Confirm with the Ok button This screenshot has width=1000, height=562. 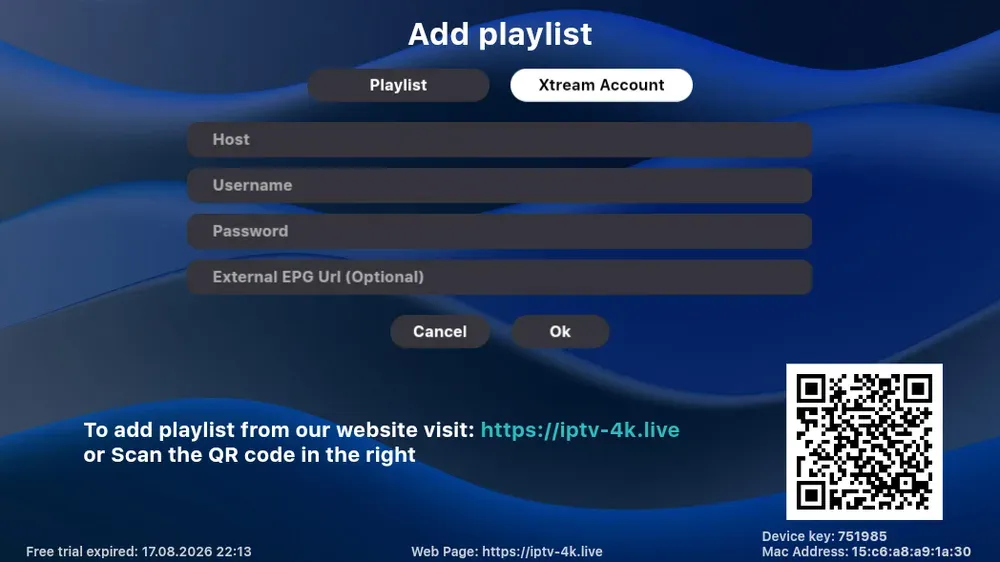click(x=560, y=331)
